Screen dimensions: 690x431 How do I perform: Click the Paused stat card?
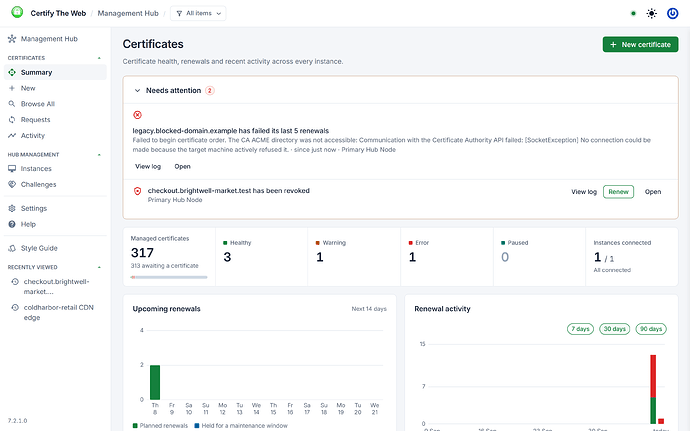pos(540,257)
